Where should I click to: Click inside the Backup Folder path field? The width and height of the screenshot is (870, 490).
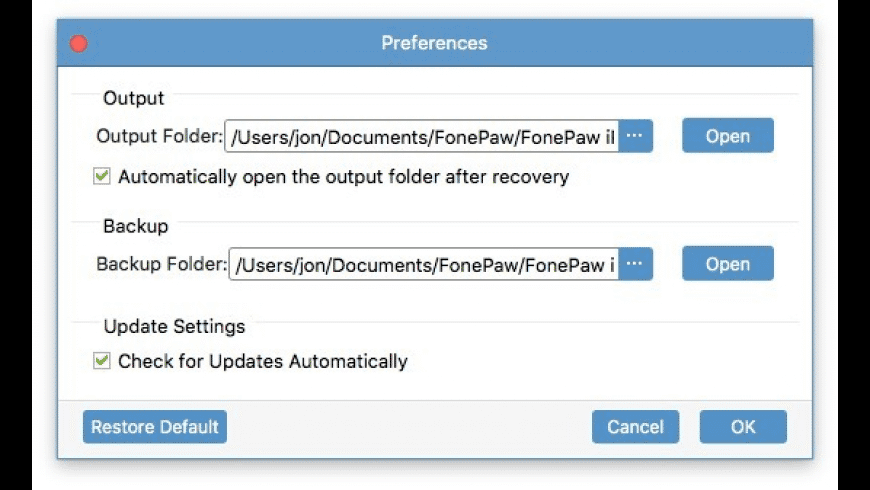pos(422,265)
